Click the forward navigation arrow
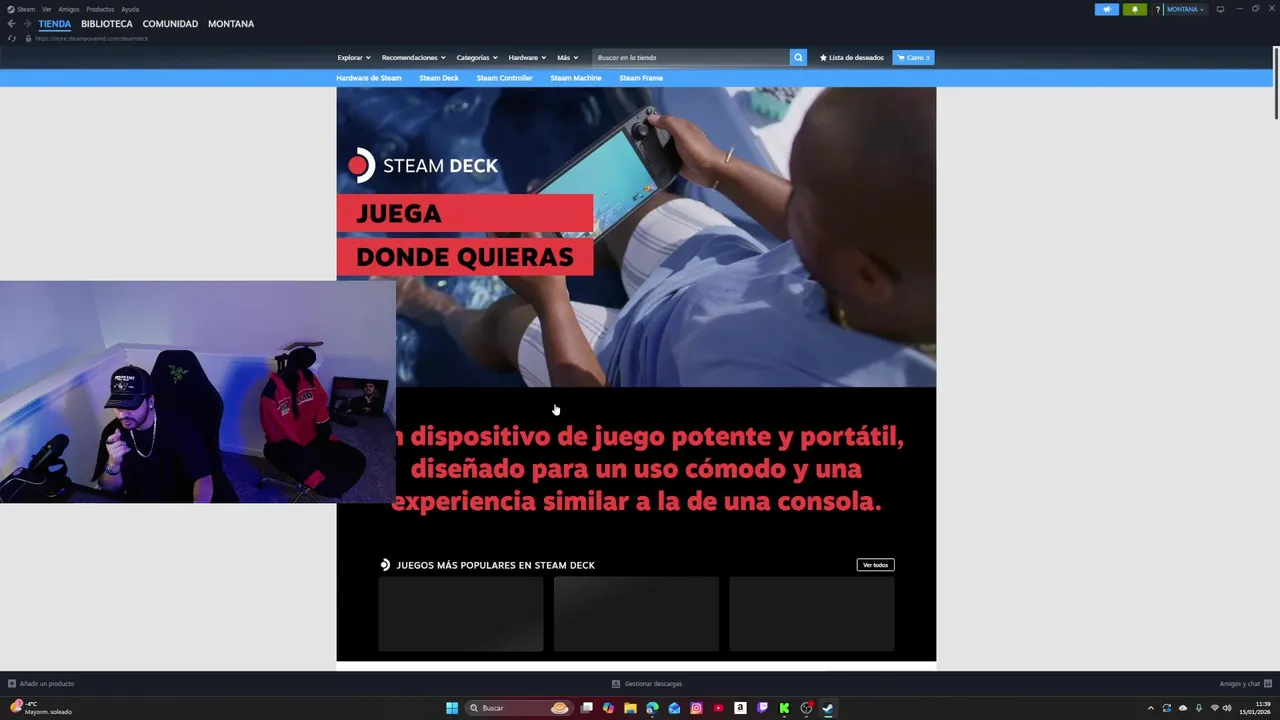The width and height of the screenshot is (1280, 720). click(26, 24)
